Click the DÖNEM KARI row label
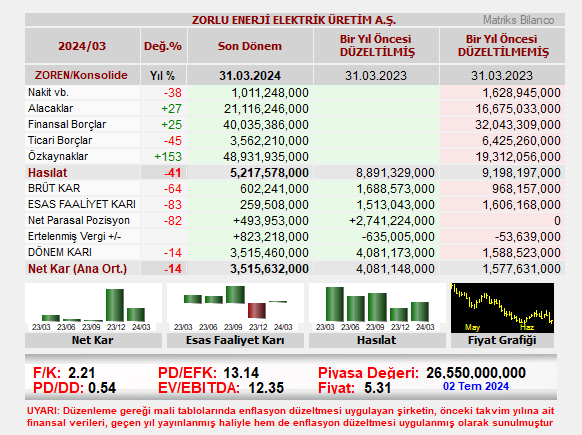The image size is (582, 435). [60, 252]
